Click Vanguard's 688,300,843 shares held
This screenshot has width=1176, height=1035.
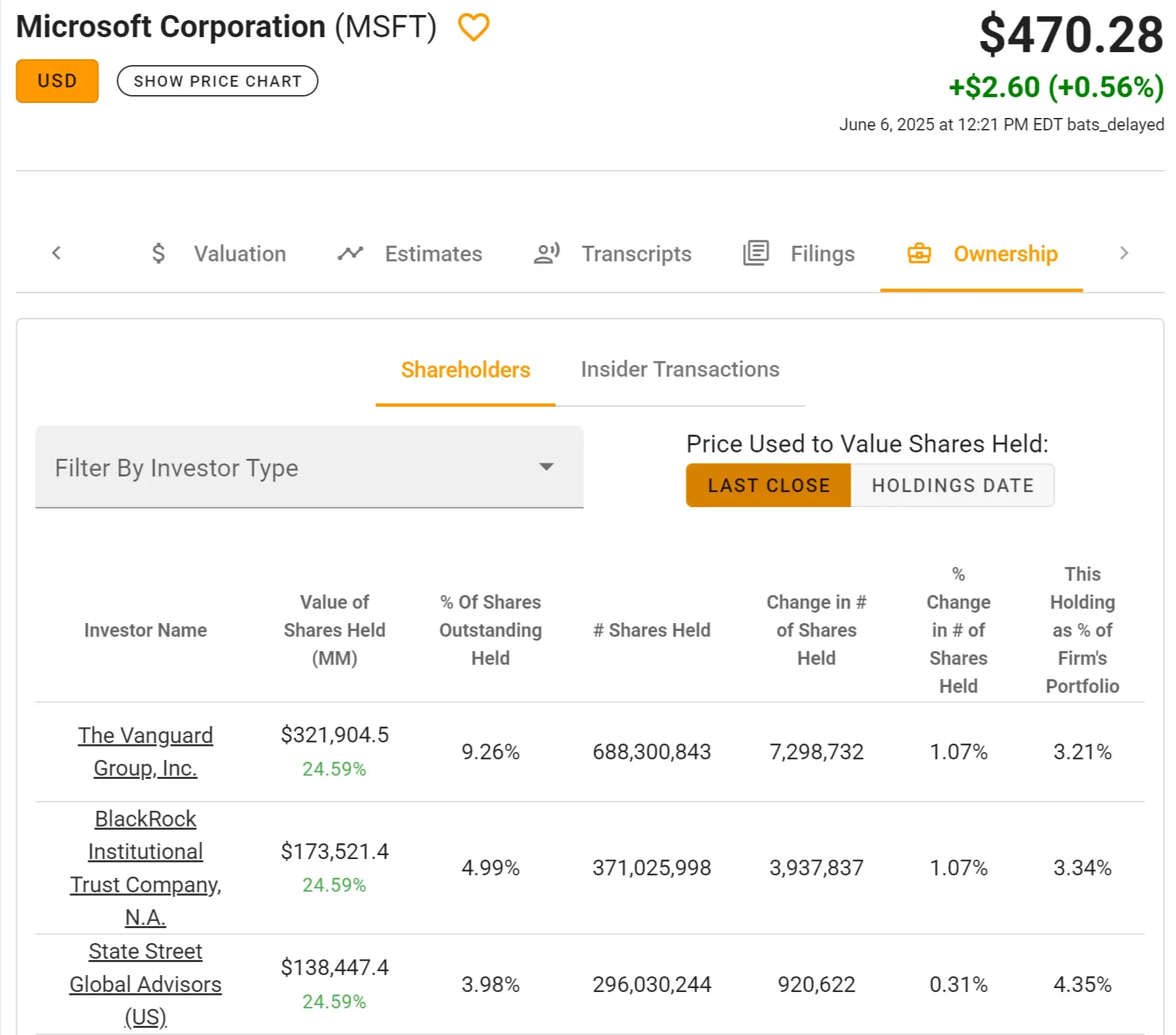[652, 752]
